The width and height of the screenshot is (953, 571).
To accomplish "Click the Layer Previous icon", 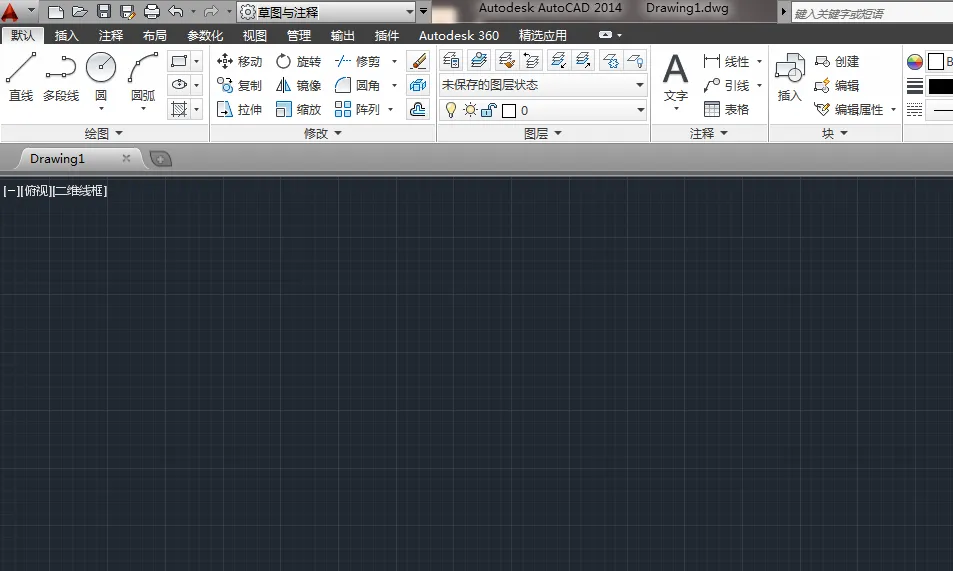I will pyautogui.click(x=531, y=60).
